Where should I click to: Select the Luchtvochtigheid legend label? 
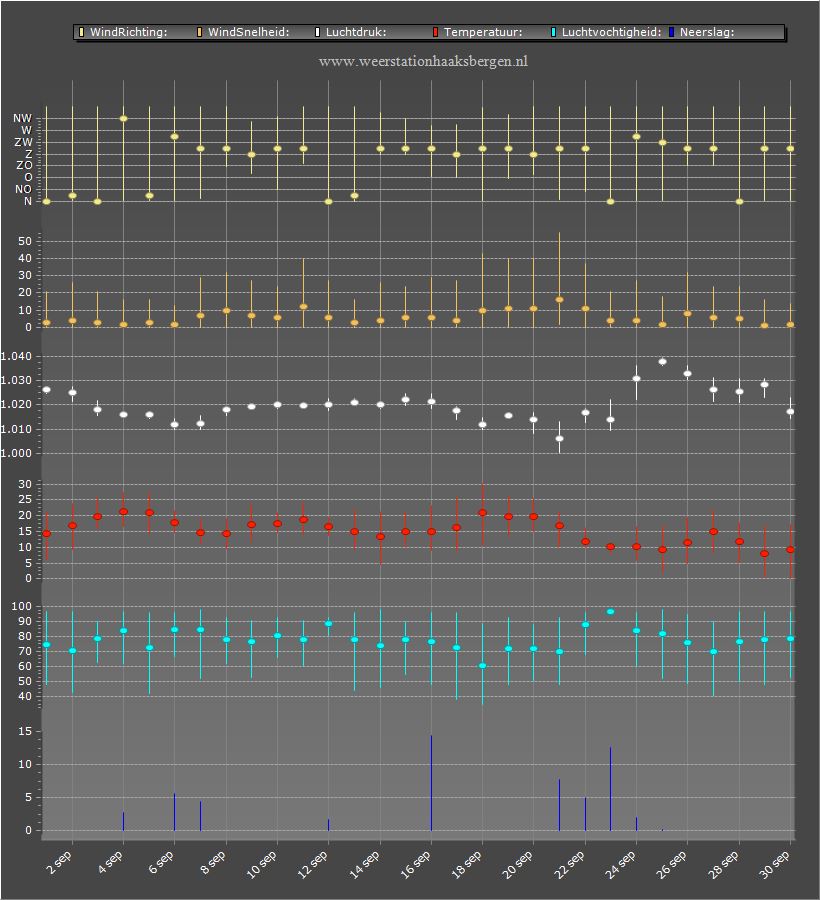point(611,32)
